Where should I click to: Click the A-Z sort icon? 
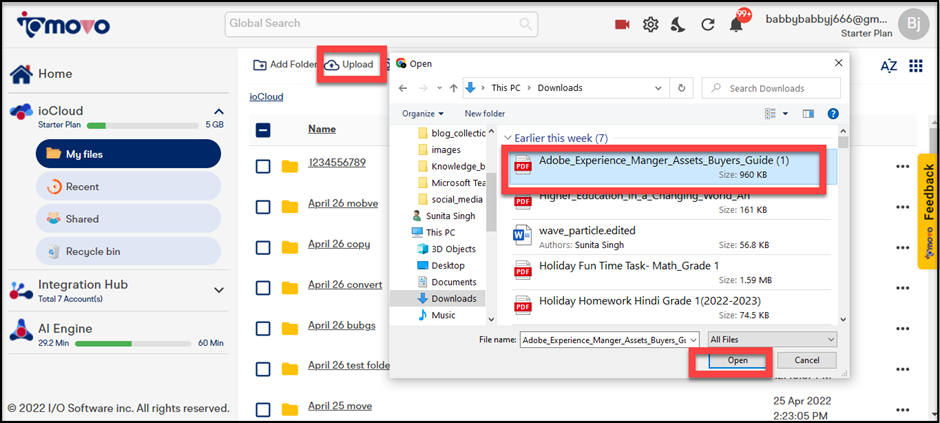point(888,66)
